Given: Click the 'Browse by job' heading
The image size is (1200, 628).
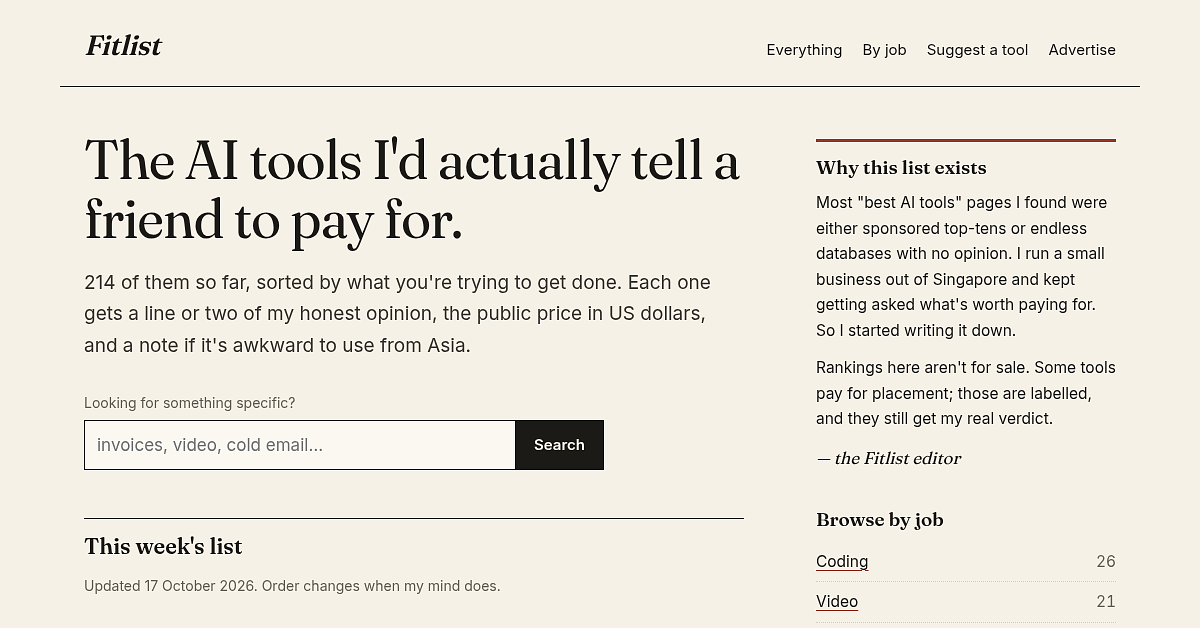Looking at the screenshot, I should pyautogui.click(x=880, y=520).
